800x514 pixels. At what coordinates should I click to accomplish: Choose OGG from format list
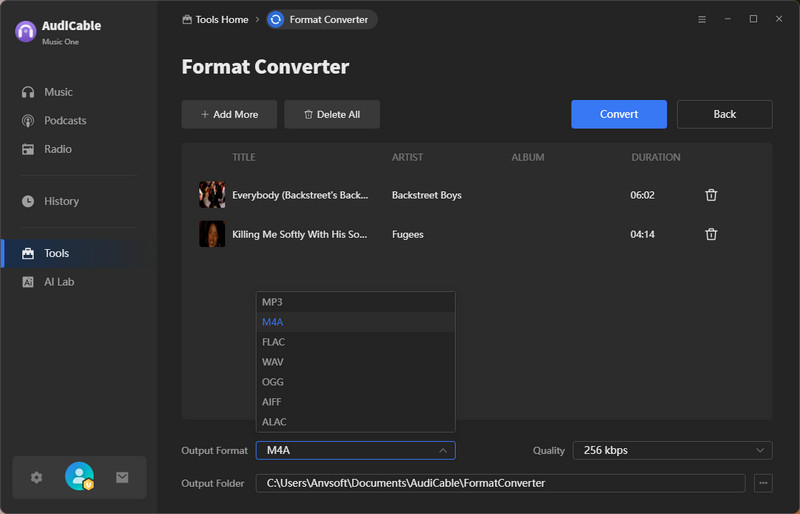(x=356, y=382)
